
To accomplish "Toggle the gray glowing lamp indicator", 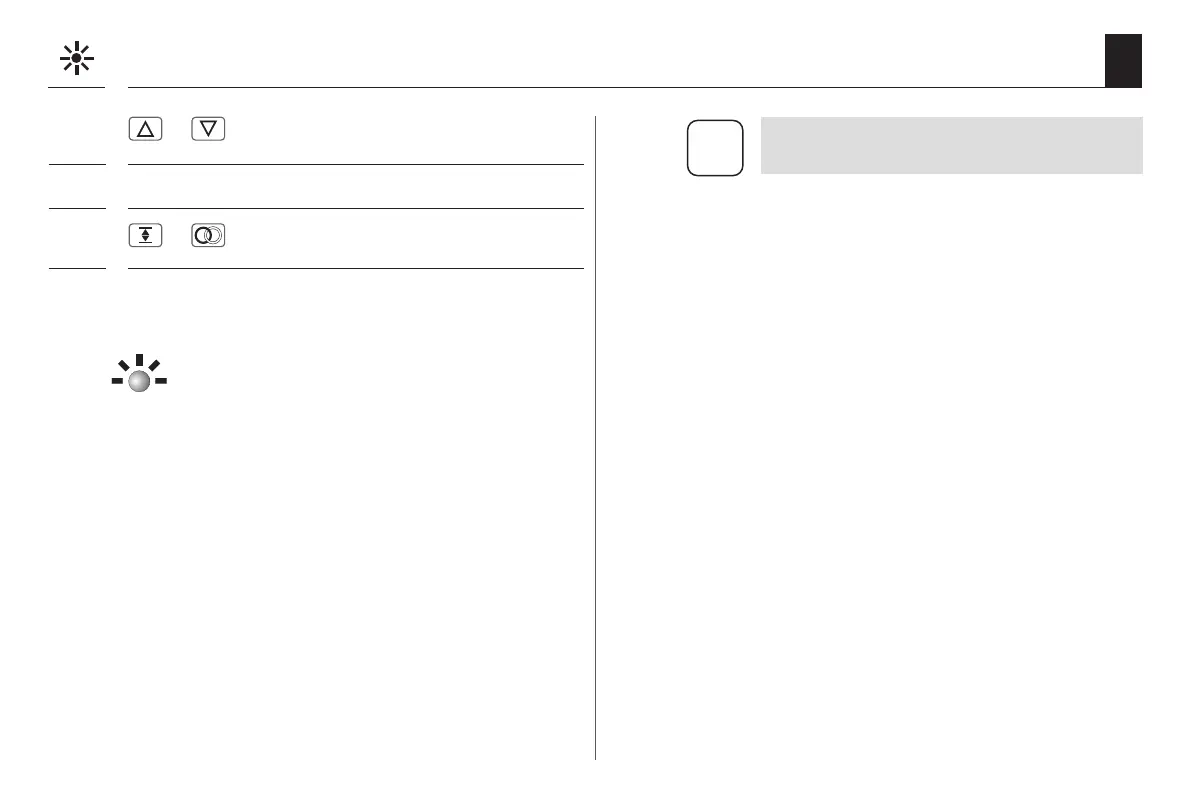I will tap(139, 378).
